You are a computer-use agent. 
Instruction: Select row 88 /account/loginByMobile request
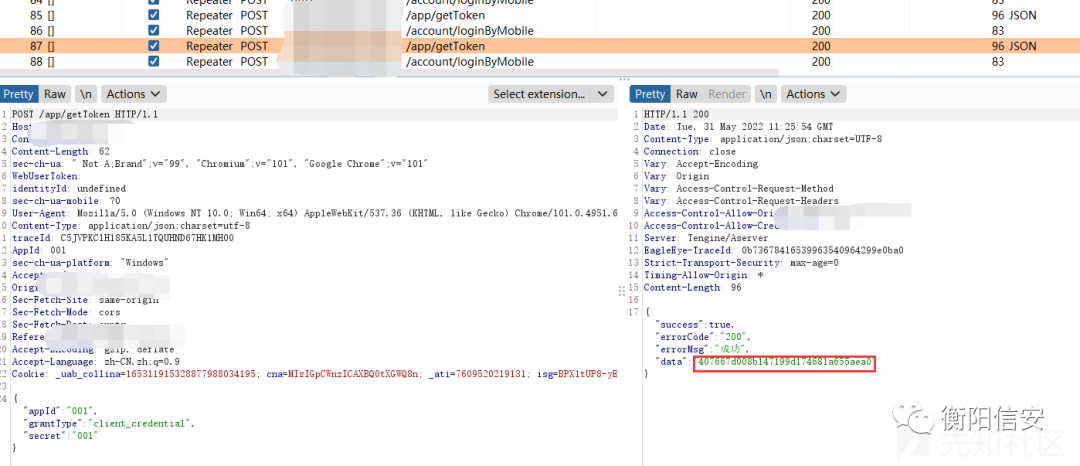[x=469, y=61]
